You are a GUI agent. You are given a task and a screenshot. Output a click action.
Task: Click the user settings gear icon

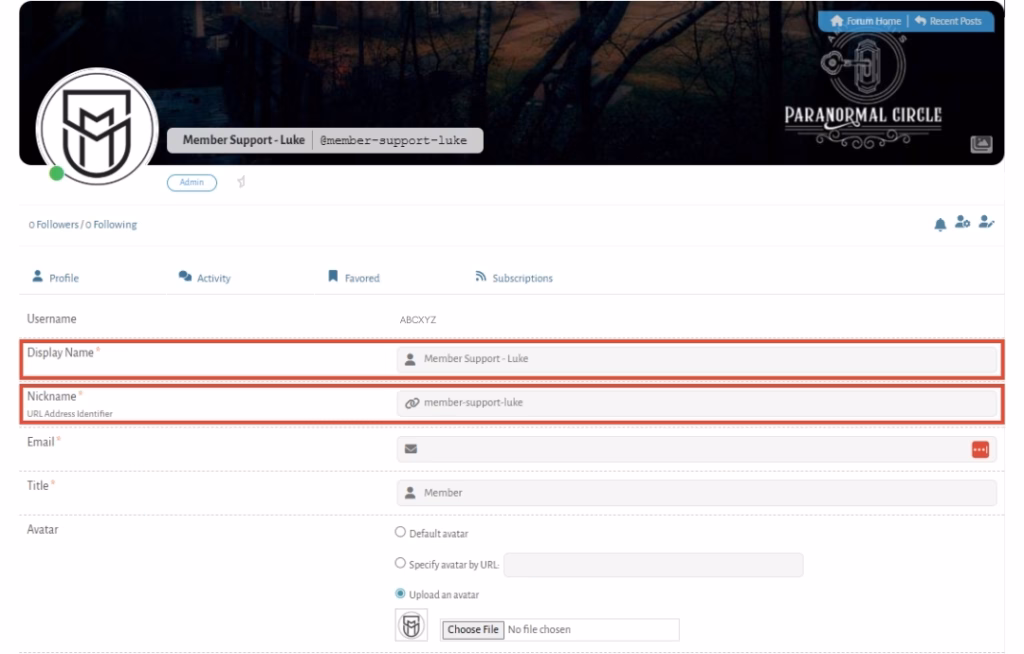(962, 222)
